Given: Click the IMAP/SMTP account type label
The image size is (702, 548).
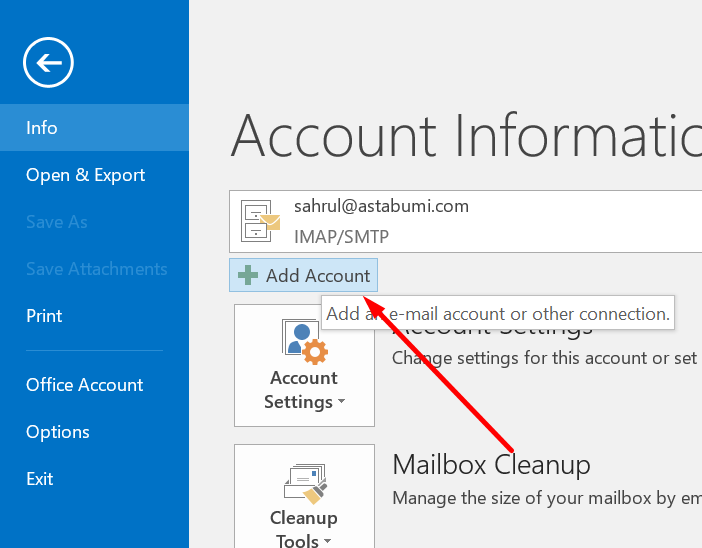Looking at the screenshot, I should (341, 237).
